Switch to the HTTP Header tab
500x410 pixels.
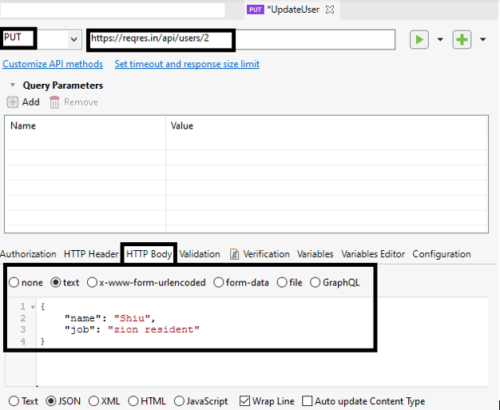point(91,254)
